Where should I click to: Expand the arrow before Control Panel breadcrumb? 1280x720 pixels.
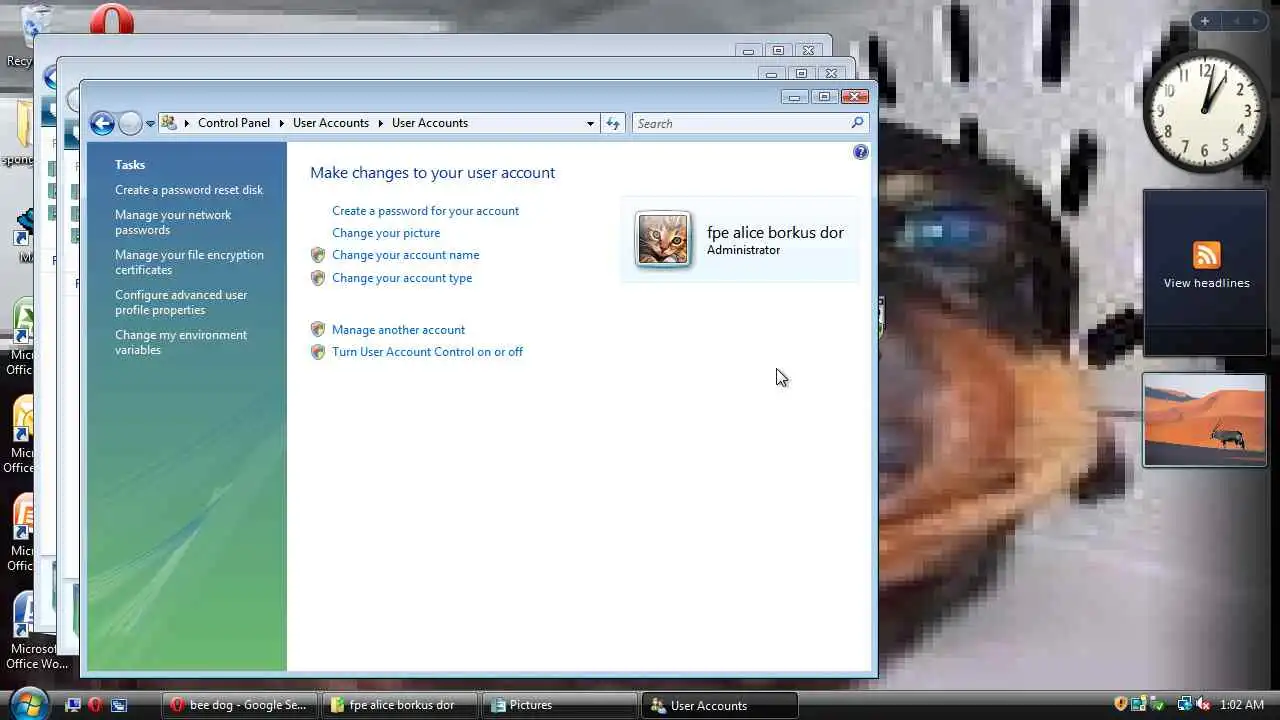point(186,123)
